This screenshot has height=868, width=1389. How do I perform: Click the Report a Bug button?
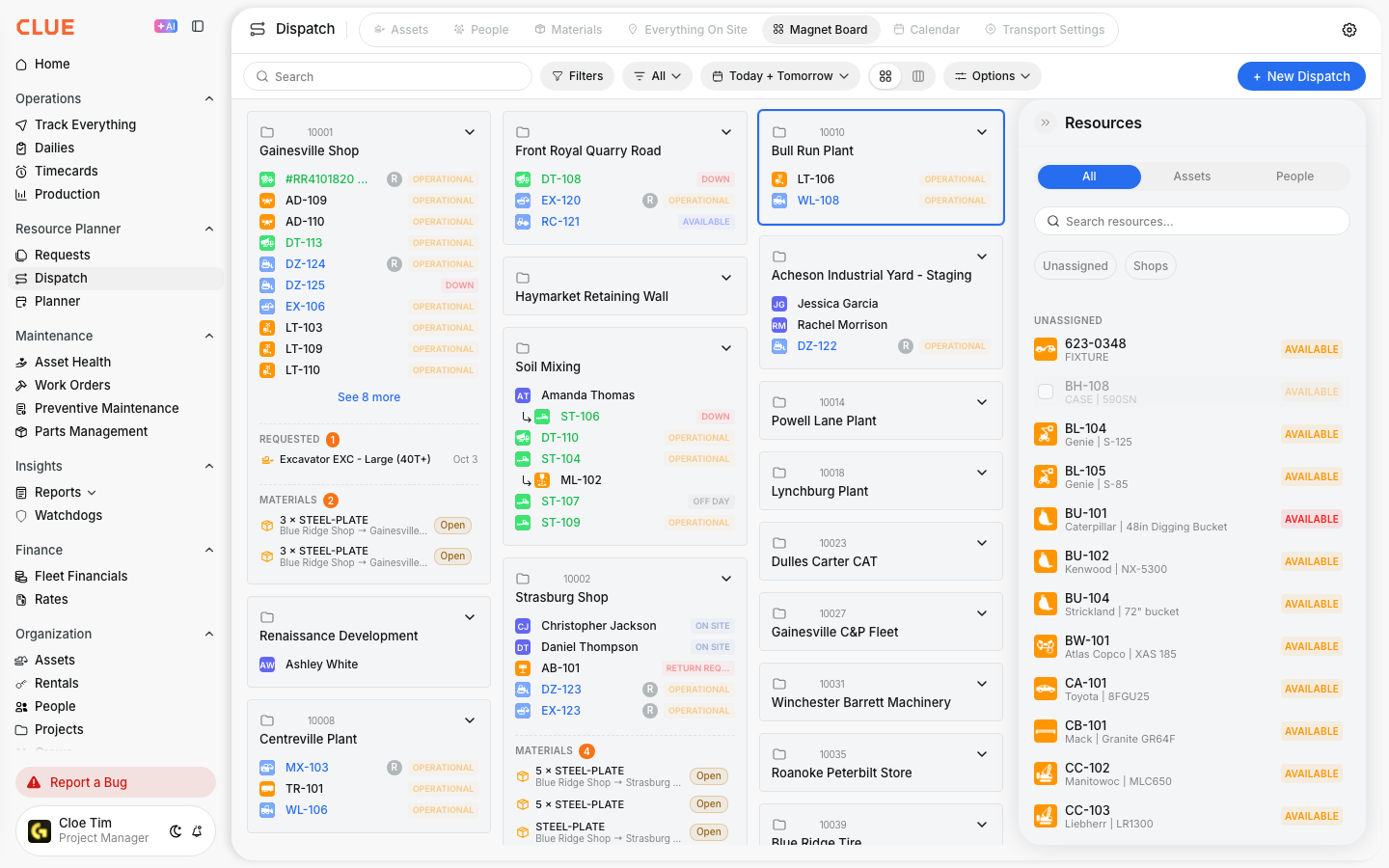[116, 782]
